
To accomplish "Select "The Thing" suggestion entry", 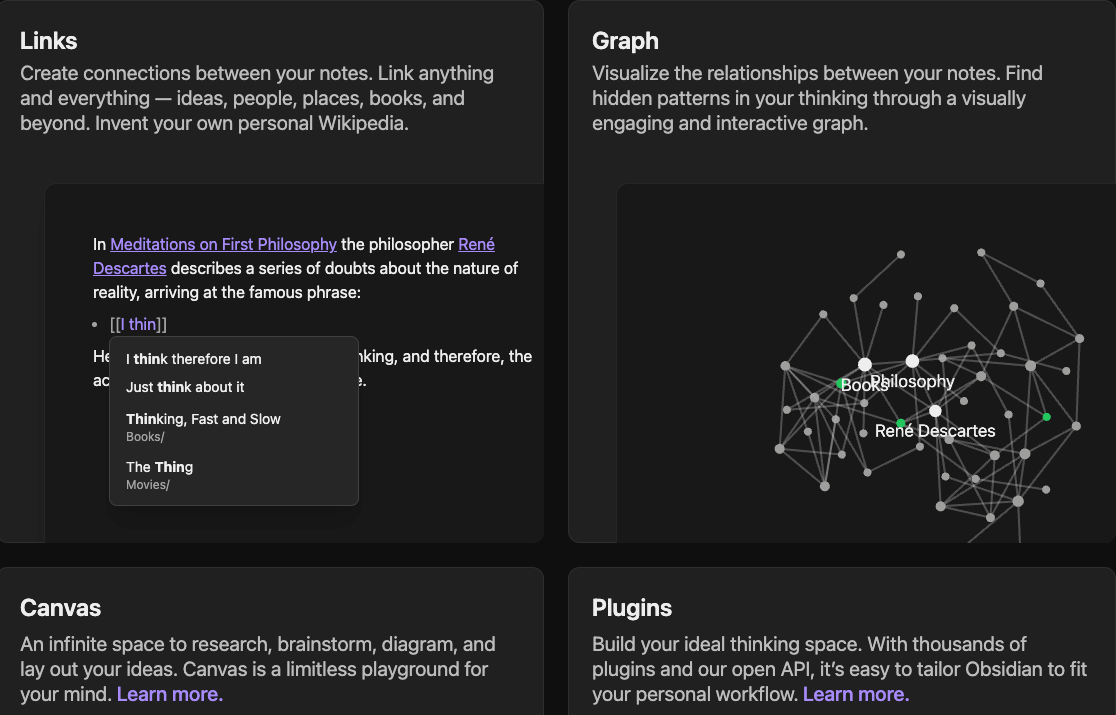I will (159, 467).
